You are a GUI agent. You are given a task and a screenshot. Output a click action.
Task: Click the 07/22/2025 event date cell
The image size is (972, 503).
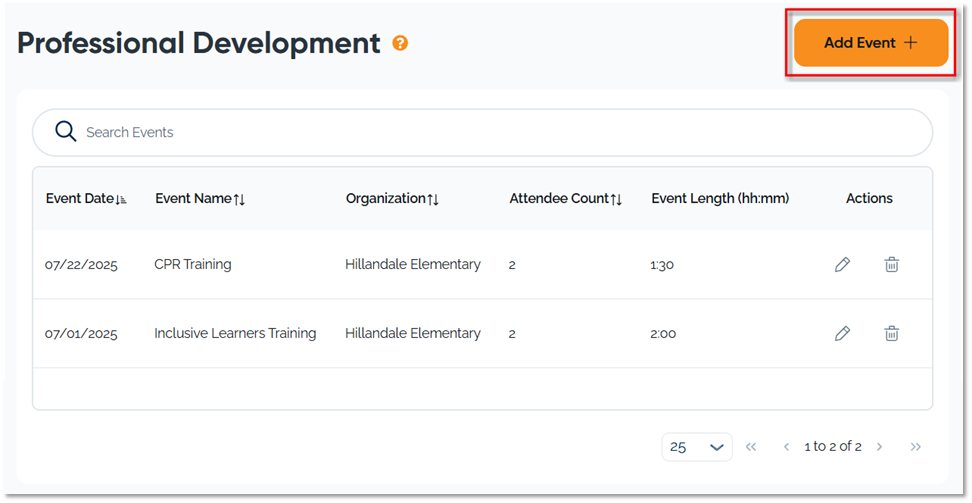(x=81, y=265)
